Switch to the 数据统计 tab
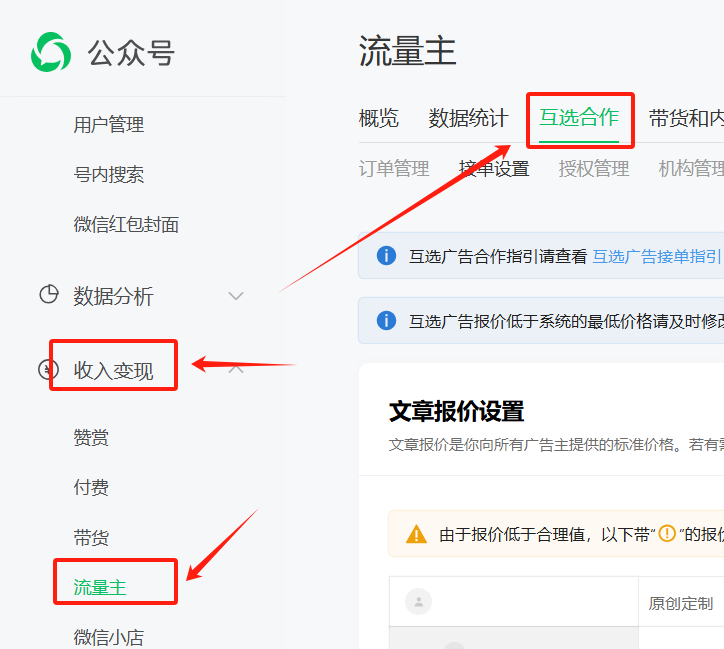Screen dimensions: 724x649 (x=468, y=118)
